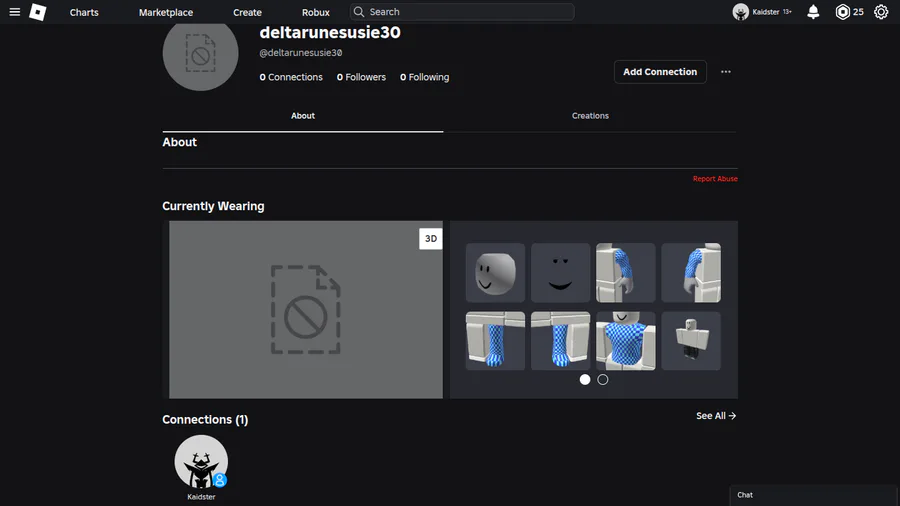Click the Add Connection button

point(660,72)
